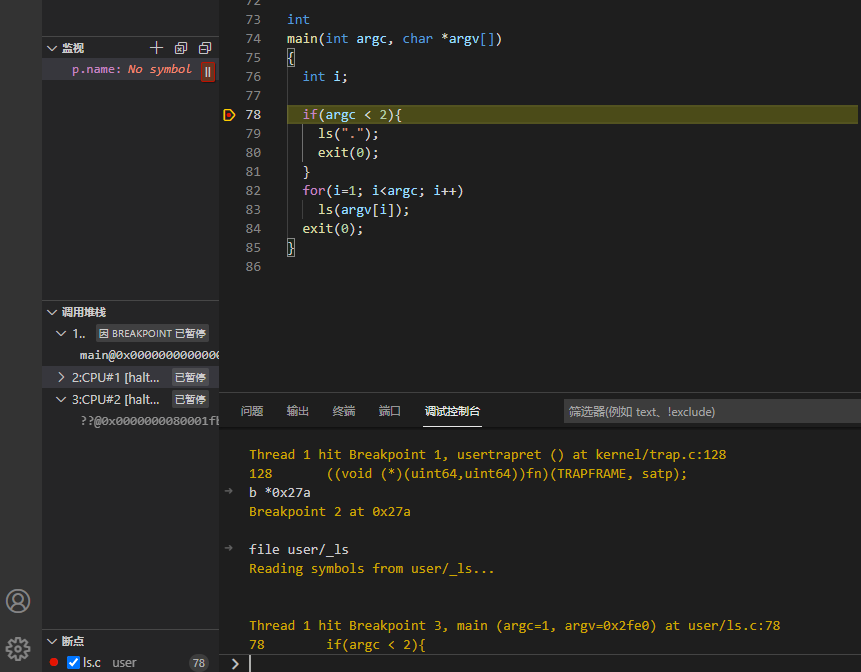Collapse the 3:CPU#2 thread
The width and height of the screenshot is (861, 672).
click(62, 399)
